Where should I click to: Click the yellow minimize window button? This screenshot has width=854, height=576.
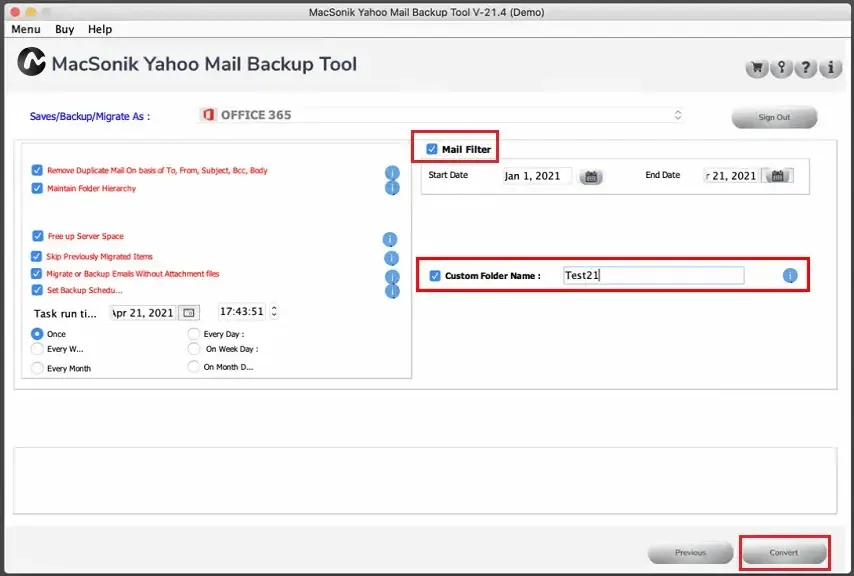[30, 11]
